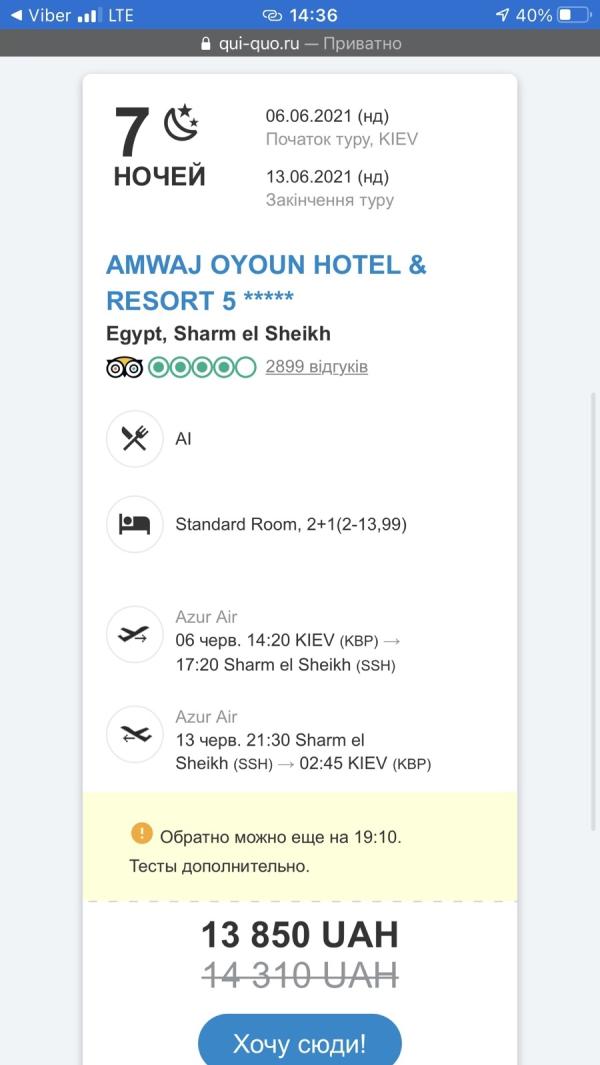Tap the TripAdvisor owl logo
Viewport: 600px width, 1065px height.
pos(124,367)
